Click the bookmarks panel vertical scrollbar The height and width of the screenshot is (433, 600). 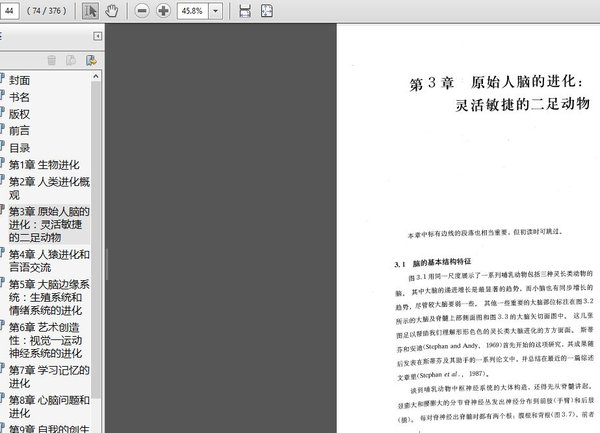[96, 239]
